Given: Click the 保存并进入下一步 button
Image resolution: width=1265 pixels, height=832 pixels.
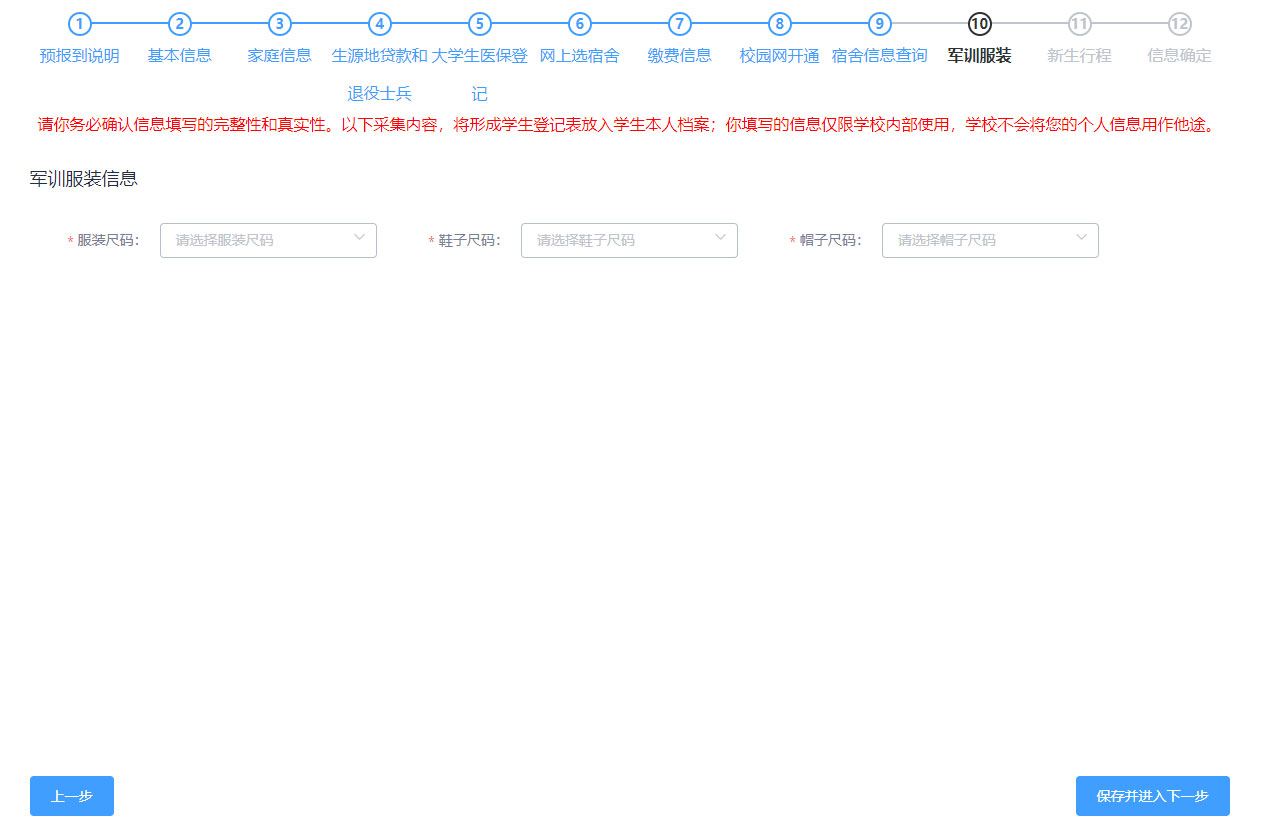Looking at the screenshot, I should (1153, 796).
